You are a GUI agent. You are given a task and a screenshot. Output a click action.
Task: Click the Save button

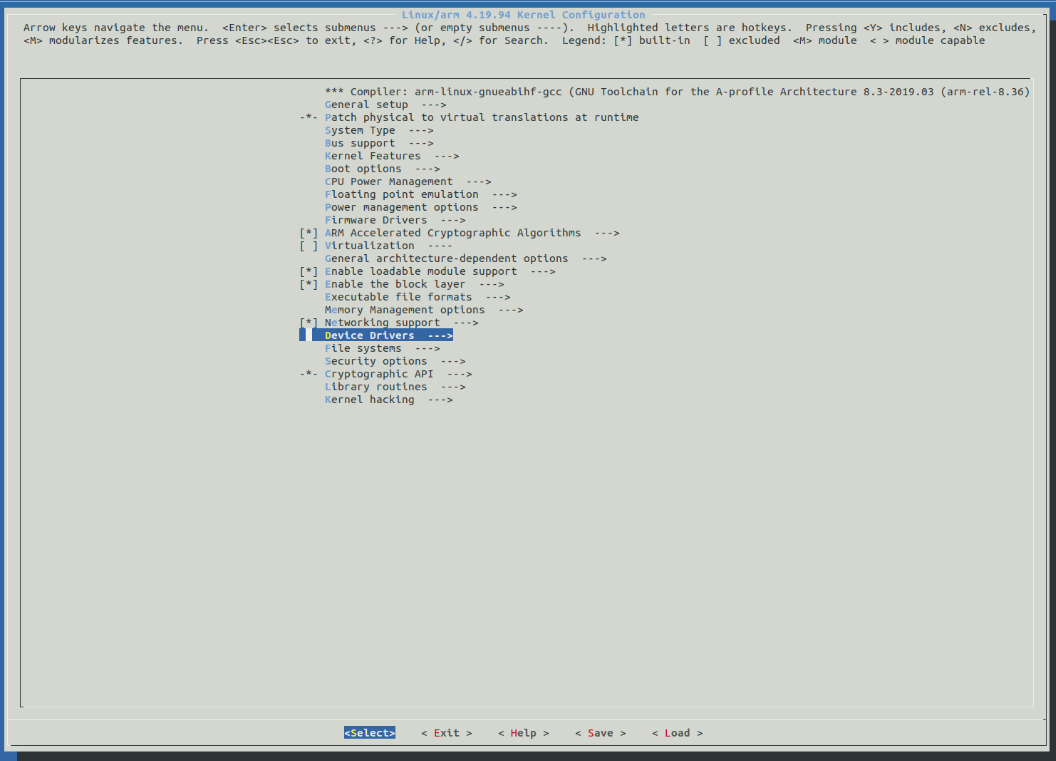(x=600, y=733)
